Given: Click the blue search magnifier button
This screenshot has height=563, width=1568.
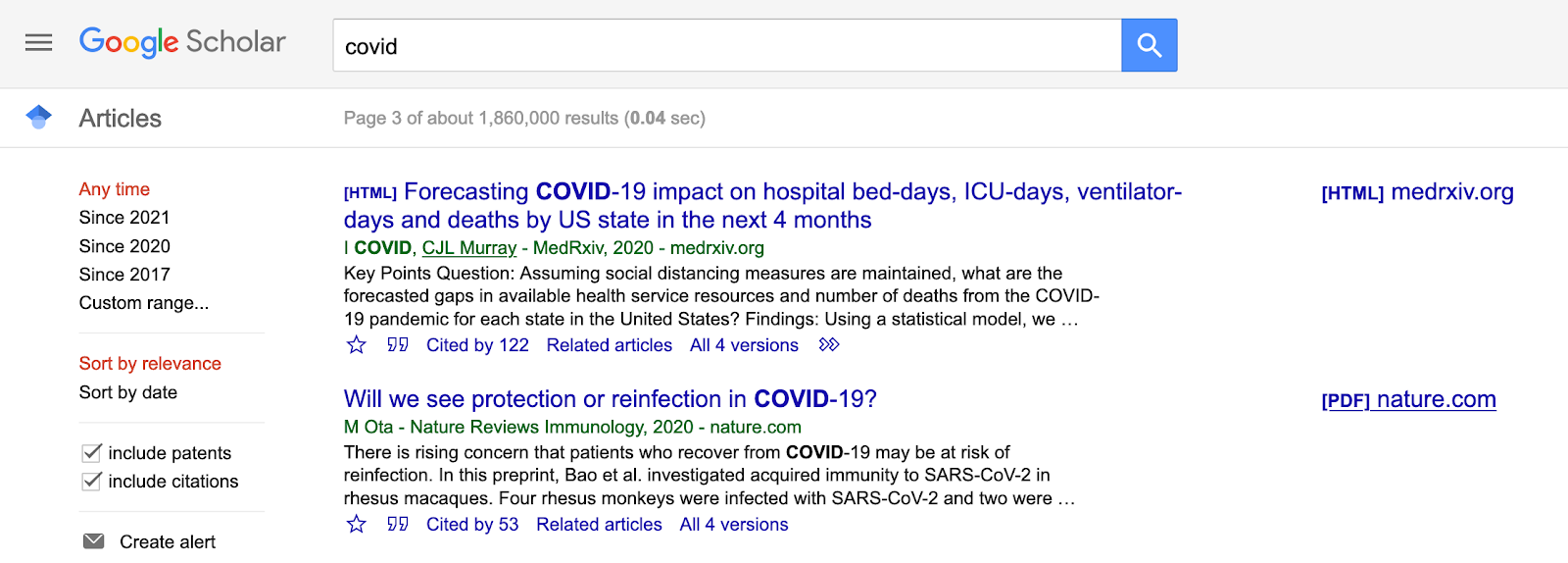Looking at the screenshot, I should 1149,45.
